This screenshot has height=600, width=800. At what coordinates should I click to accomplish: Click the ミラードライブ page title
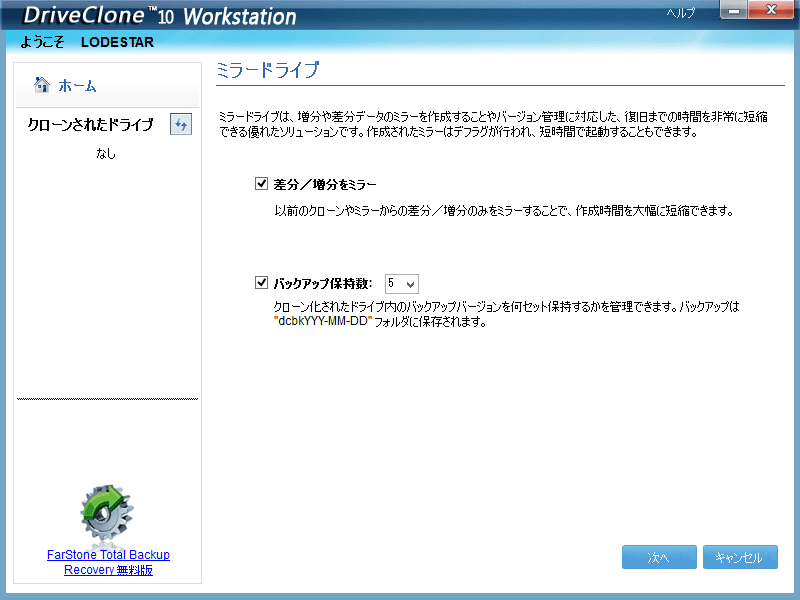pos(267,70)
